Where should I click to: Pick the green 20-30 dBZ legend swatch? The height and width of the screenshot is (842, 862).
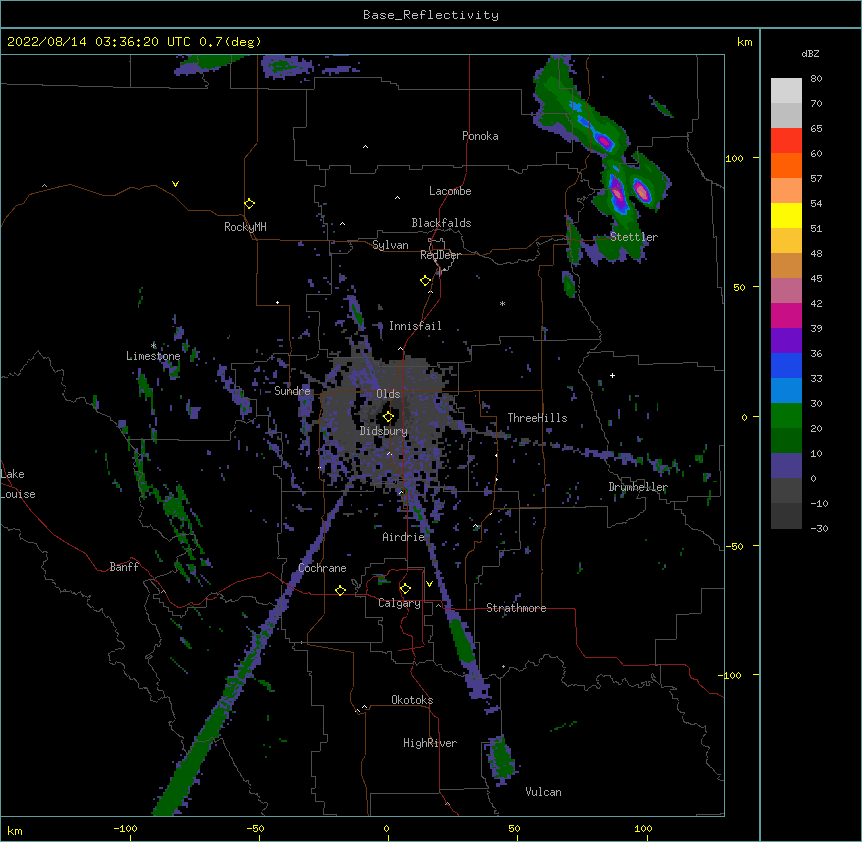pos(786,416)
